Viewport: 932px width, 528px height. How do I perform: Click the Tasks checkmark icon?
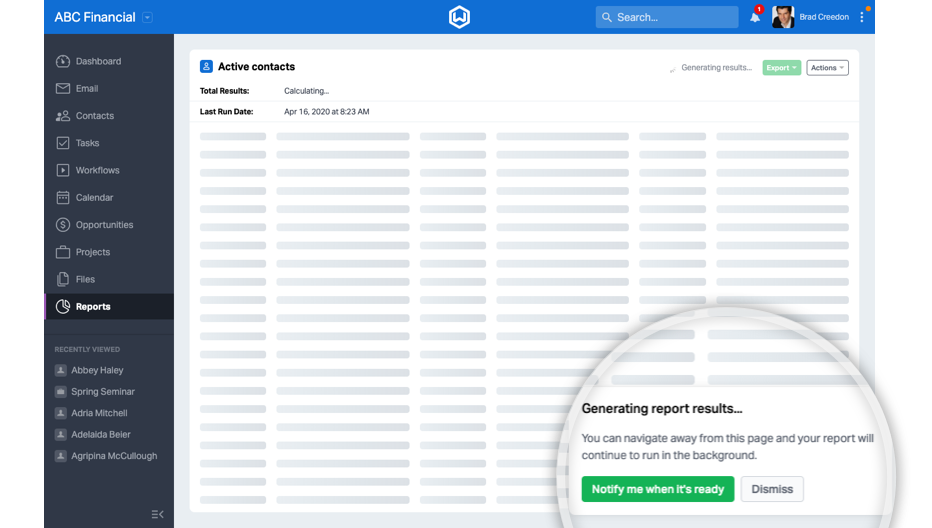63,143
